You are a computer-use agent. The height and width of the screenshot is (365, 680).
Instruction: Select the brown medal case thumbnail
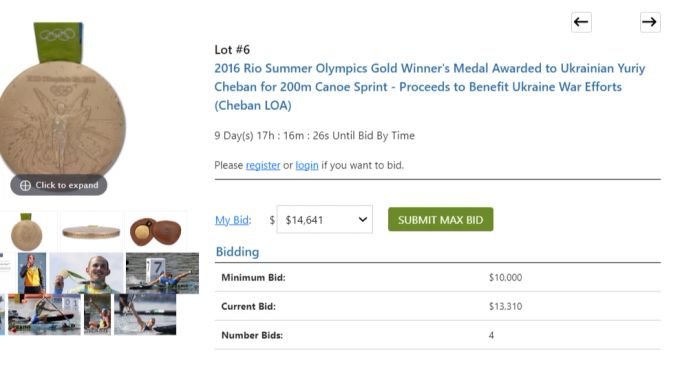(x=156, y=232)
